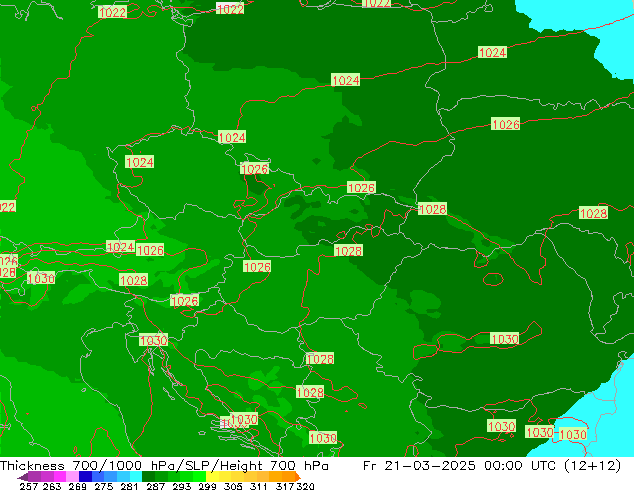Select the legend value 269

(x=77, y=486)
